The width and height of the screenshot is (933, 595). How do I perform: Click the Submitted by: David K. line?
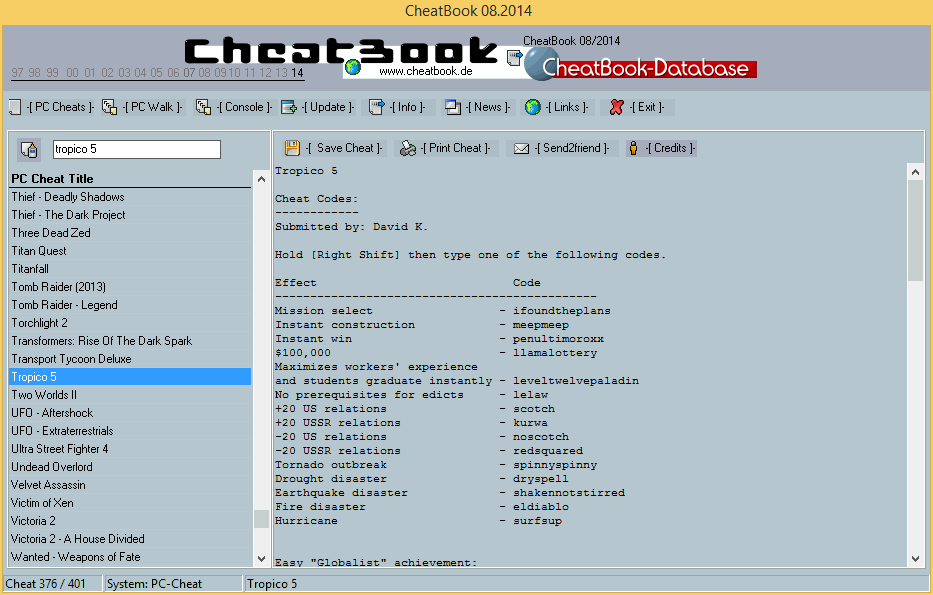tap(351, 227)
